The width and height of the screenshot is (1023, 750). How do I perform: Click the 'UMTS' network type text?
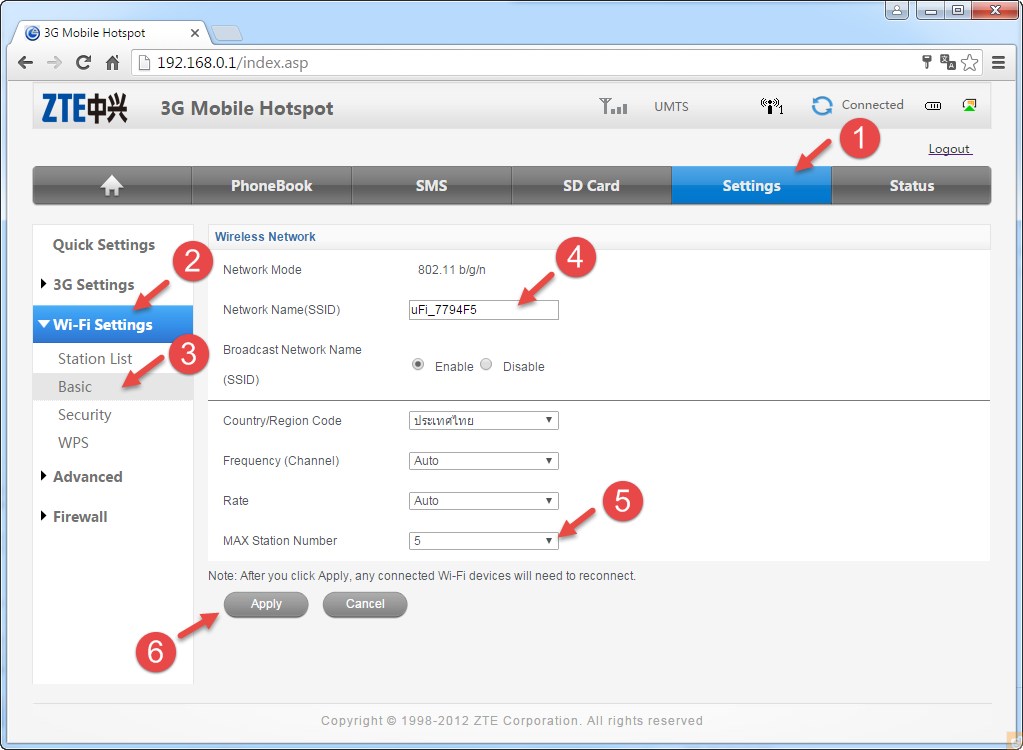point(671,106)
